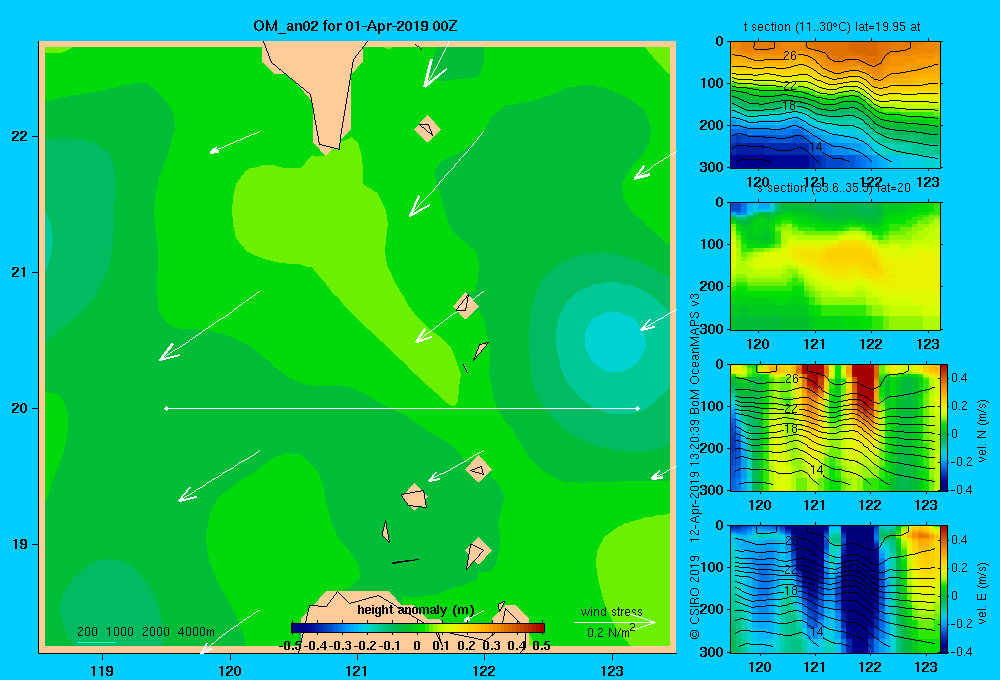This screenshot has height=680, width=1000.
Task: Click the '0.5' end of height anomaly scale
Action: [541, 646]
